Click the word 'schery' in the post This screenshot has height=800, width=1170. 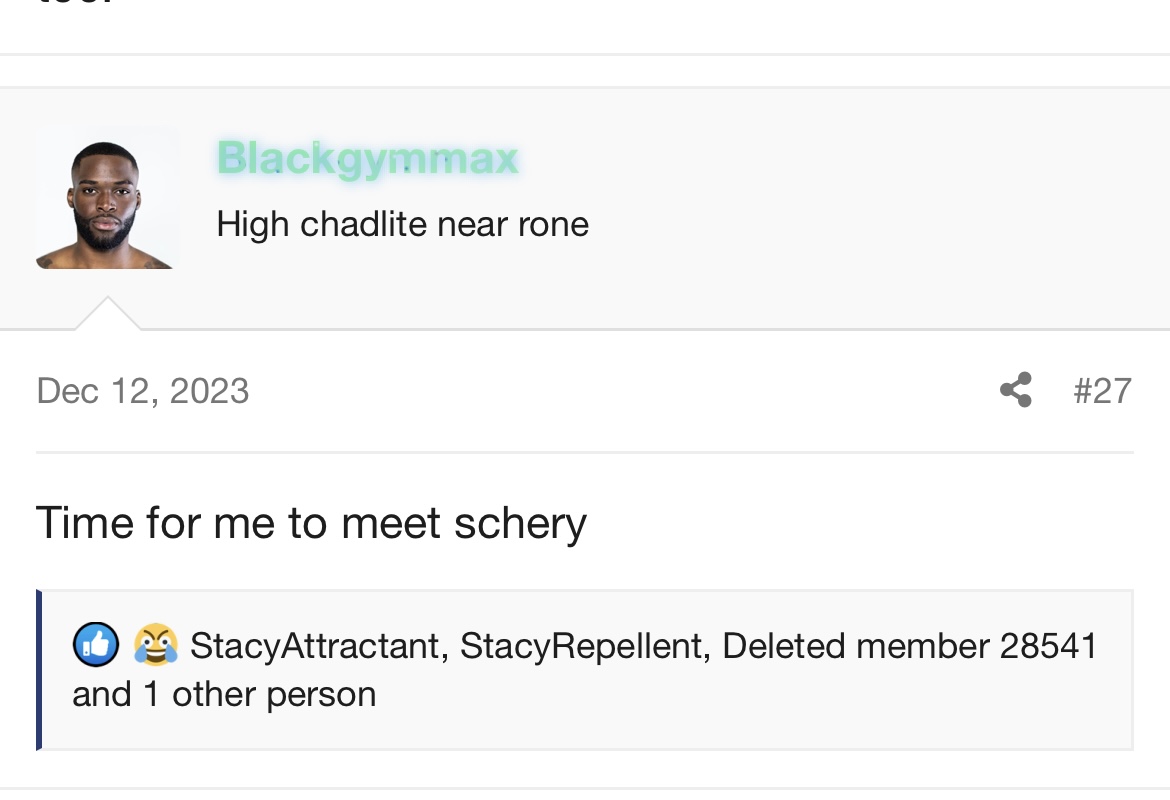click(520, 525)
